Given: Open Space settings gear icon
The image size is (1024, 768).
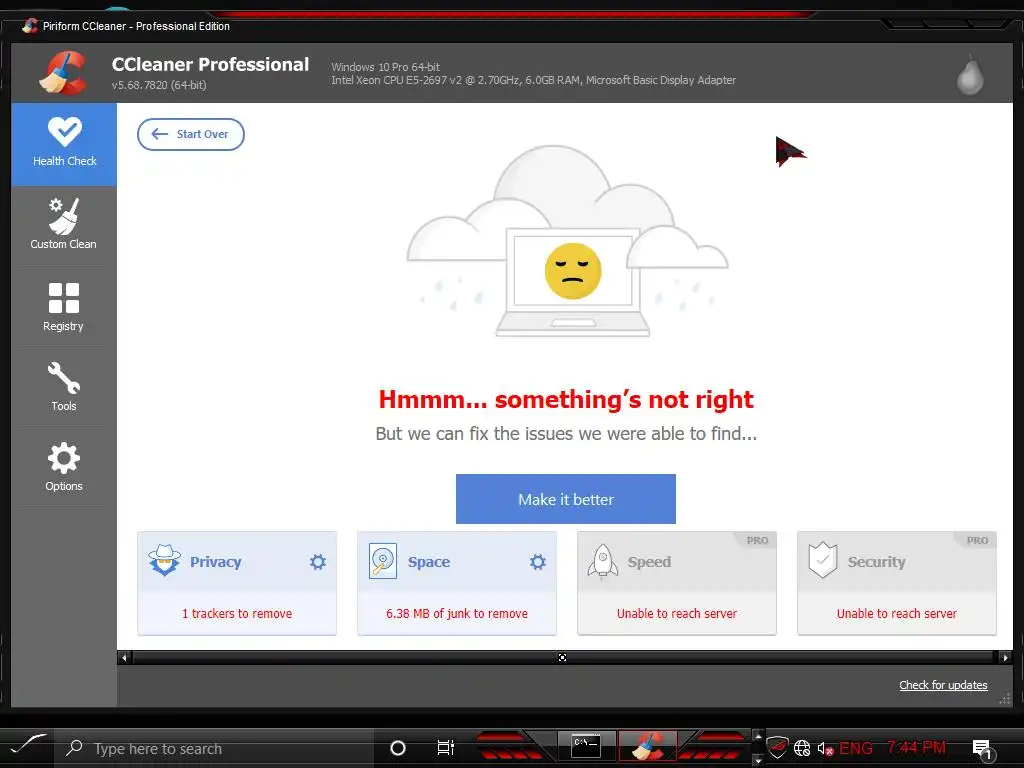Looking at the screenshot, I should pos(537,562).
